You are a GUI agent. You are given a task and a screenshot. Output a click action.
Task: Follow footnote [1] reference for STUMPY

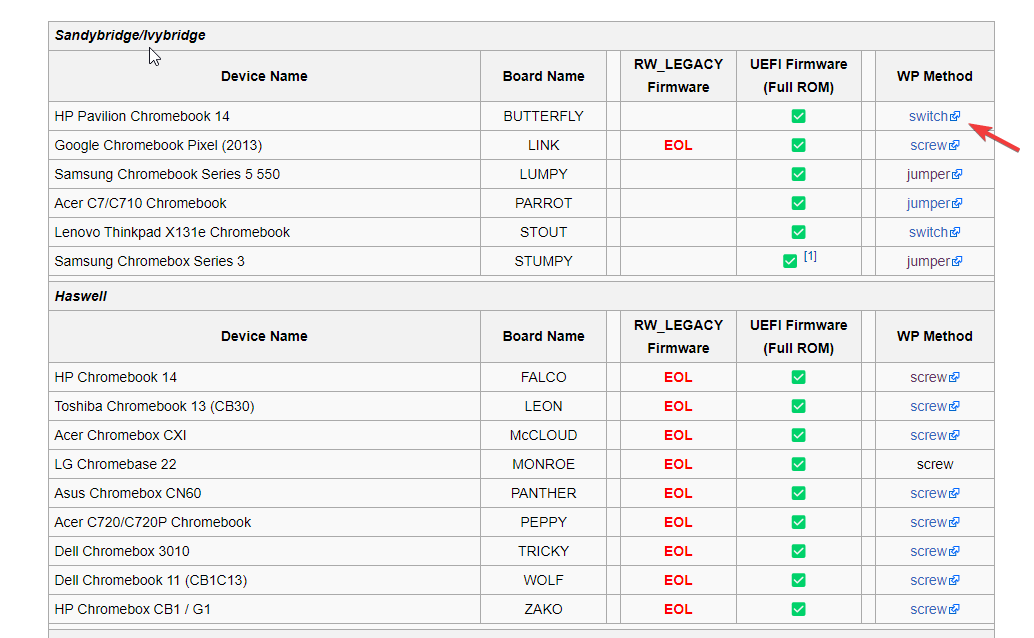click(810, 256)
